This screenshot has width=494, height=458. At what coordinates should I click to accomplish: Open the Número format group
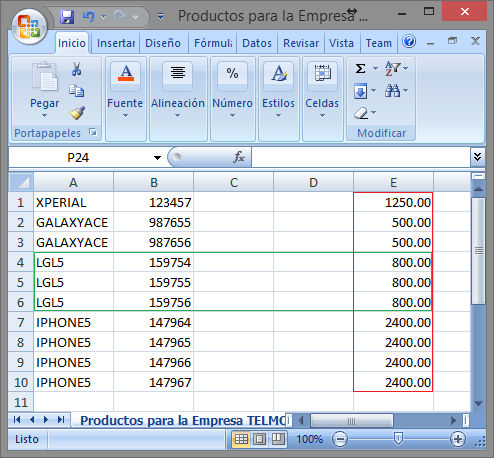point(232,99)
